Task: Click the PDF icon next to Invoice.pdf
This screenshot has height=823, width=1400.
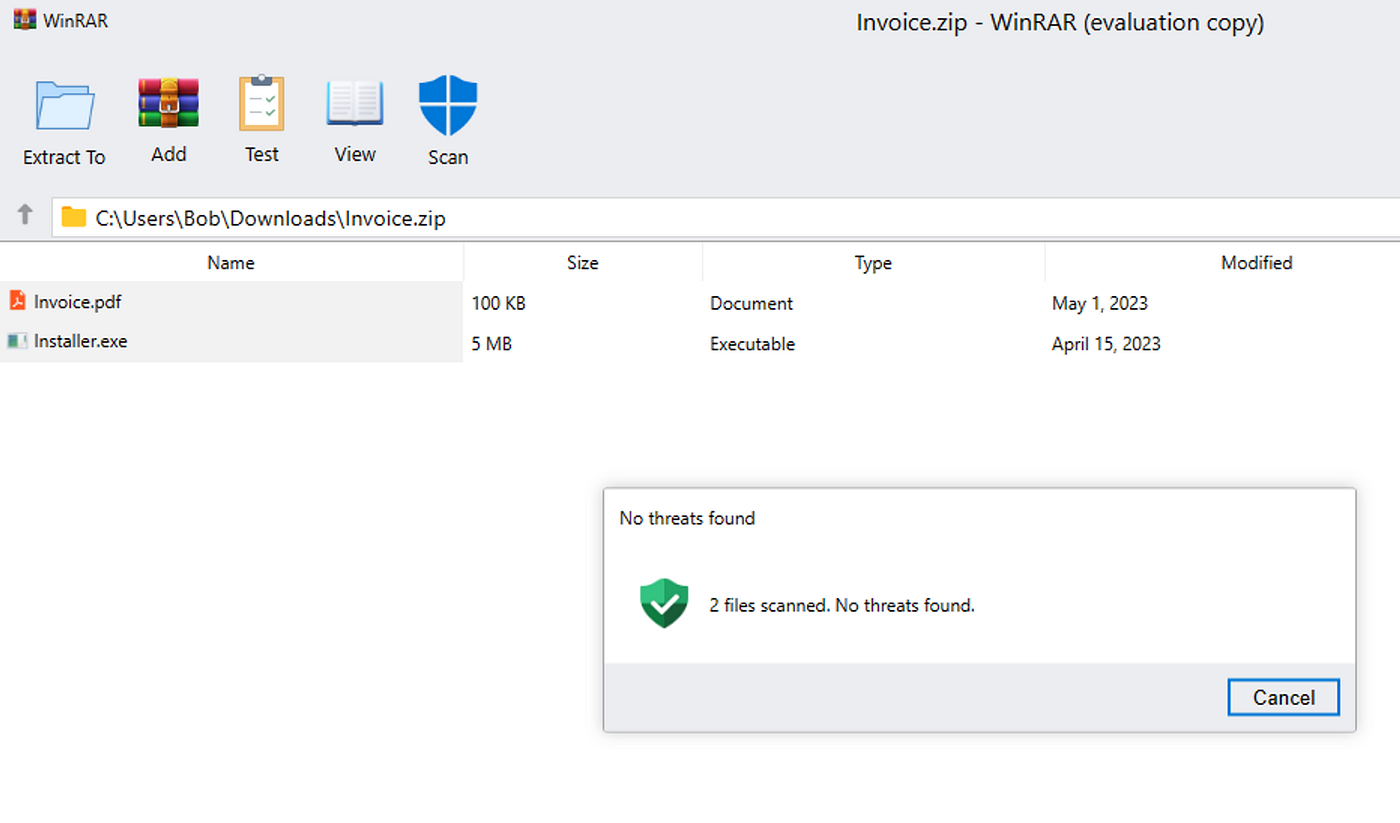Action: click(18, 301)
